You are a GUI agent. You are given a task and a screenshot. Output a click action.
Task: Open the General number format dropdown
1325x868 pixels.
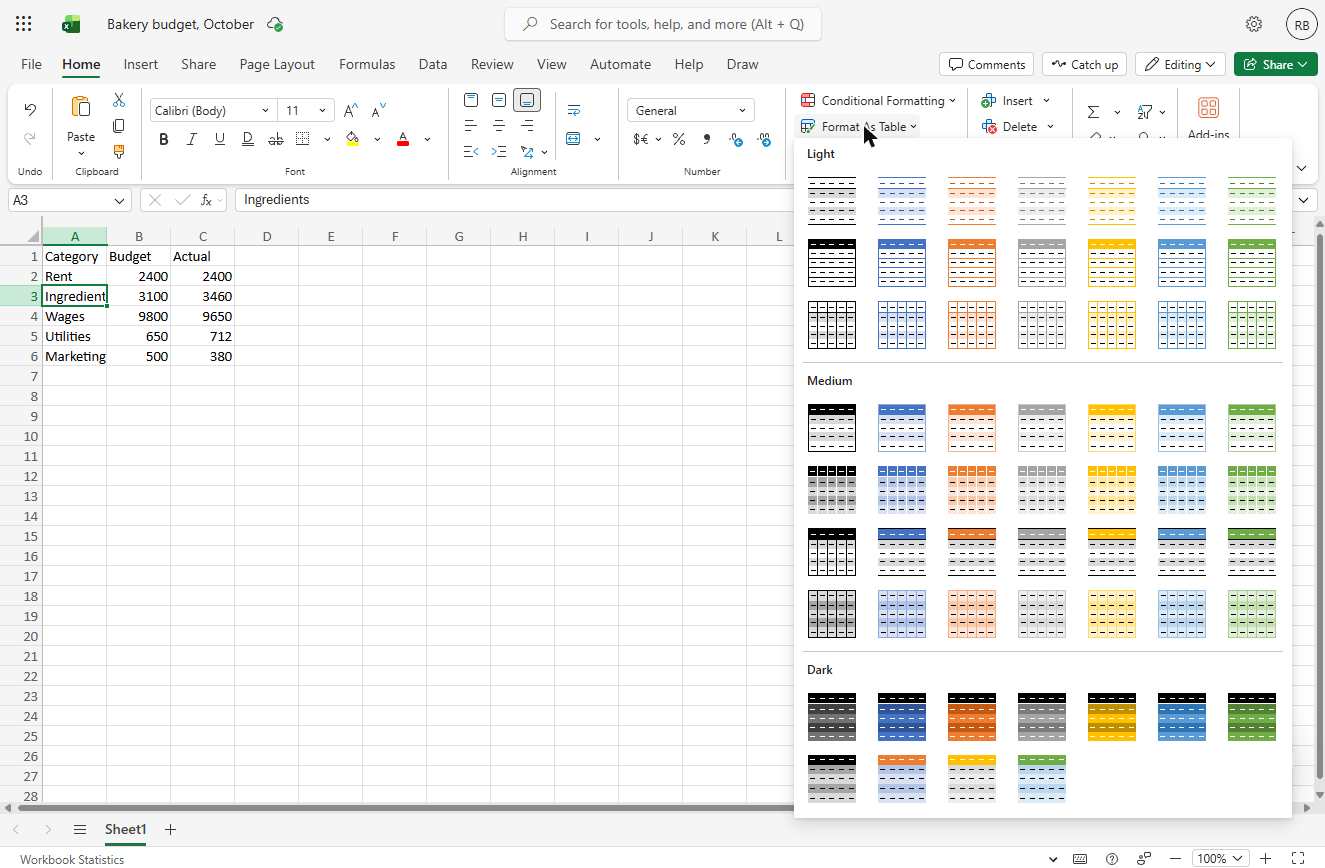[691, 111]
